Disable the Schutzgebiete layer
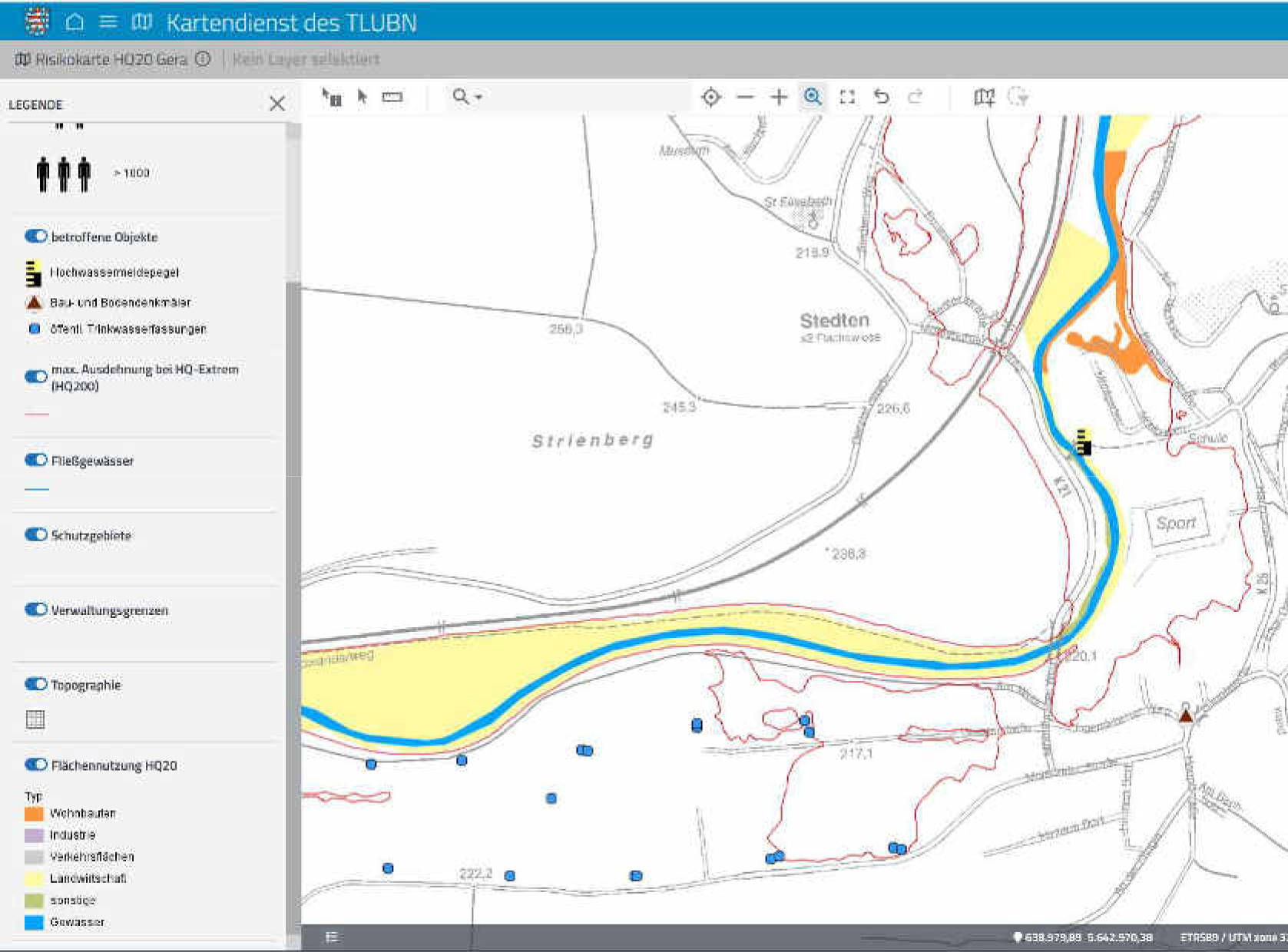 (x=35, y=534)
